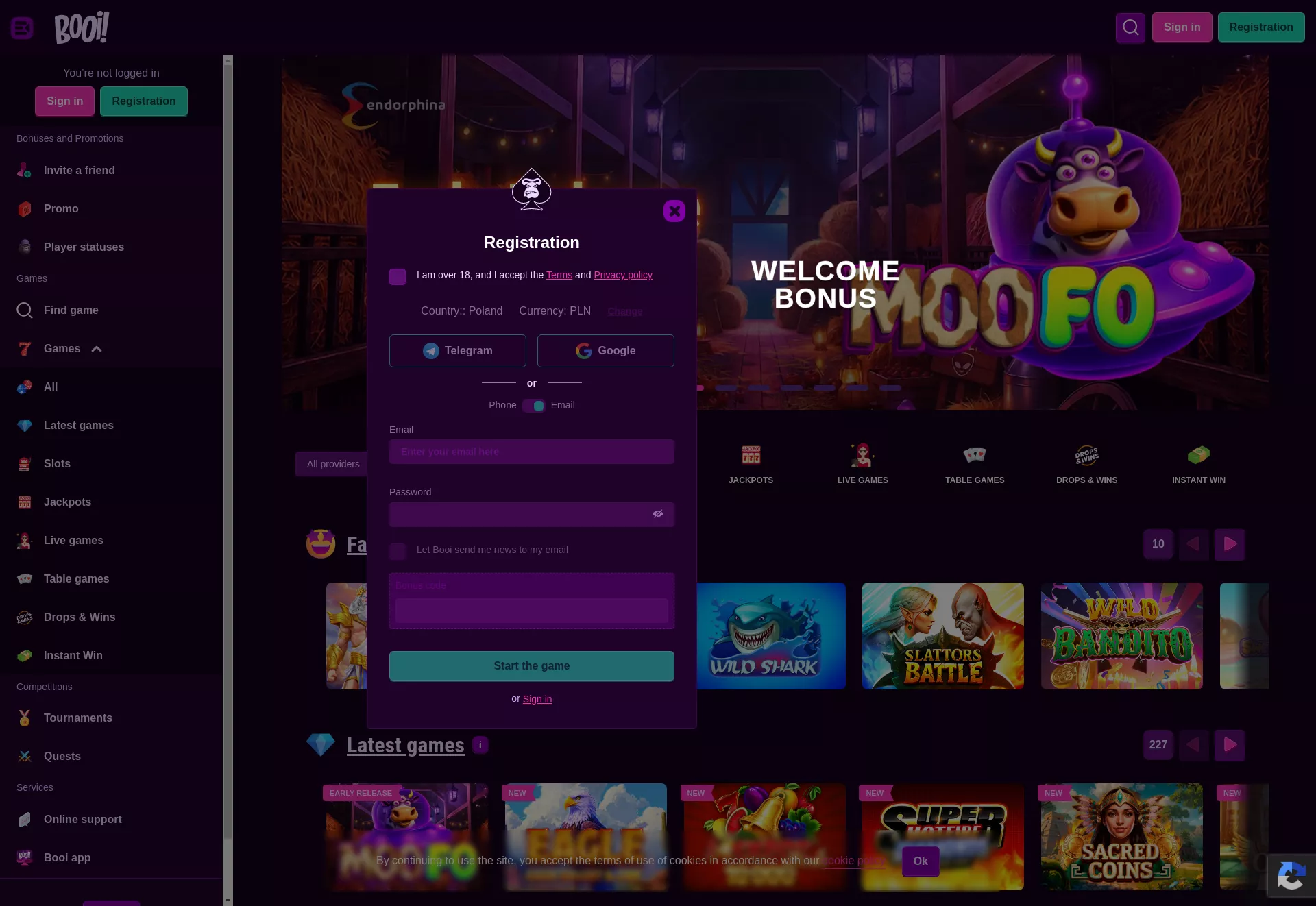Click the Find game magnifier icon
Screen dimensions: 1316x906
click(x=25, y=310)
